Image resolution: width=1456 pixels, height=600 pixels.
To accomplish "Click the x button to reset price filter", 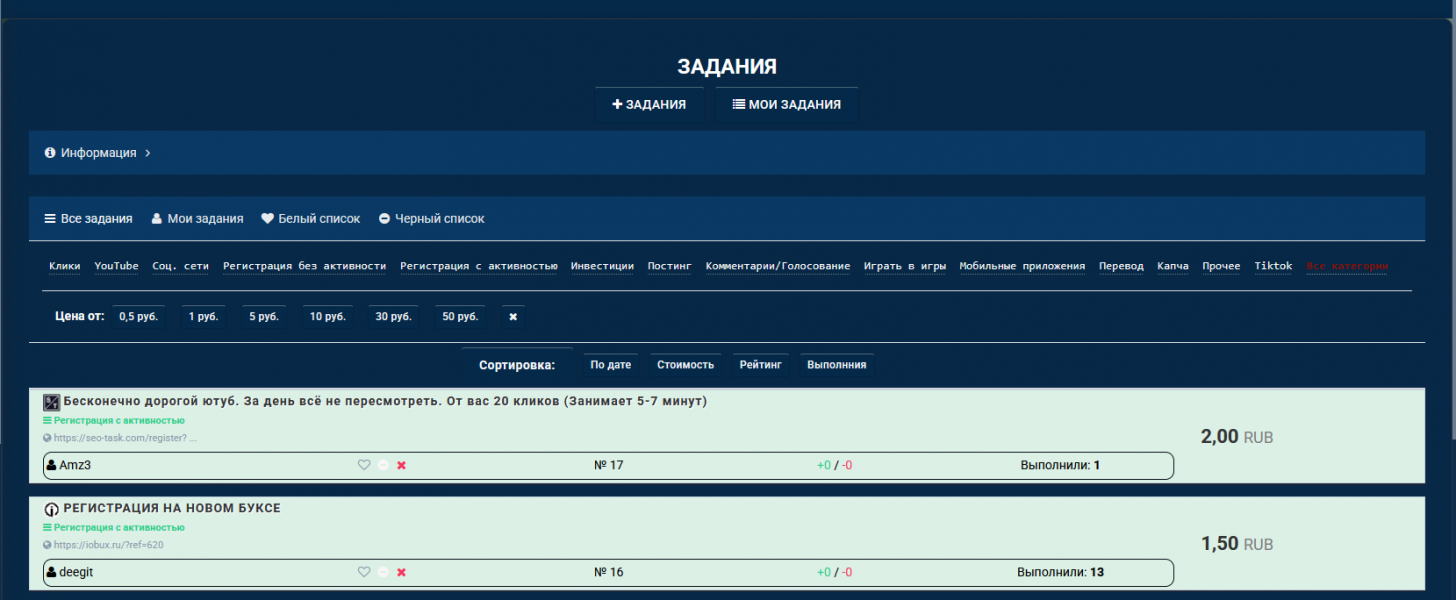I will click(x=512, y=315).
